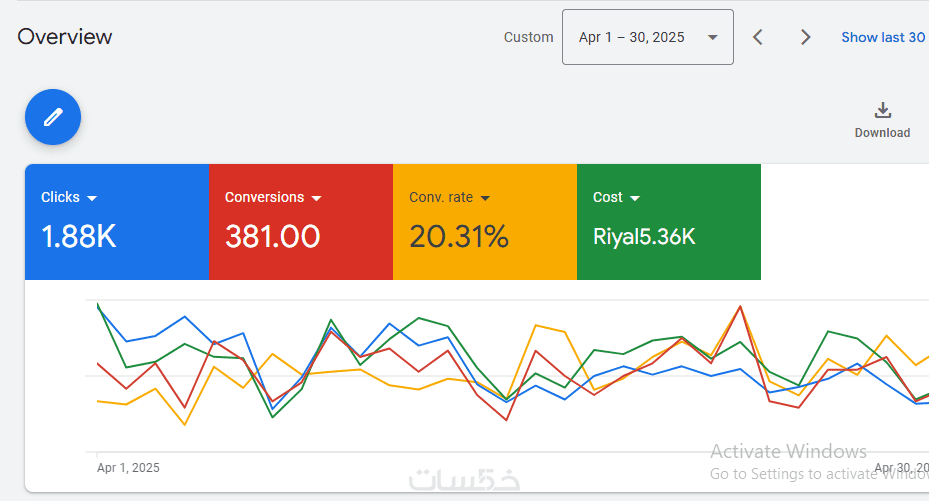
Task: Select the yellow Conv. rate scorecard
Action: point(485,221)
